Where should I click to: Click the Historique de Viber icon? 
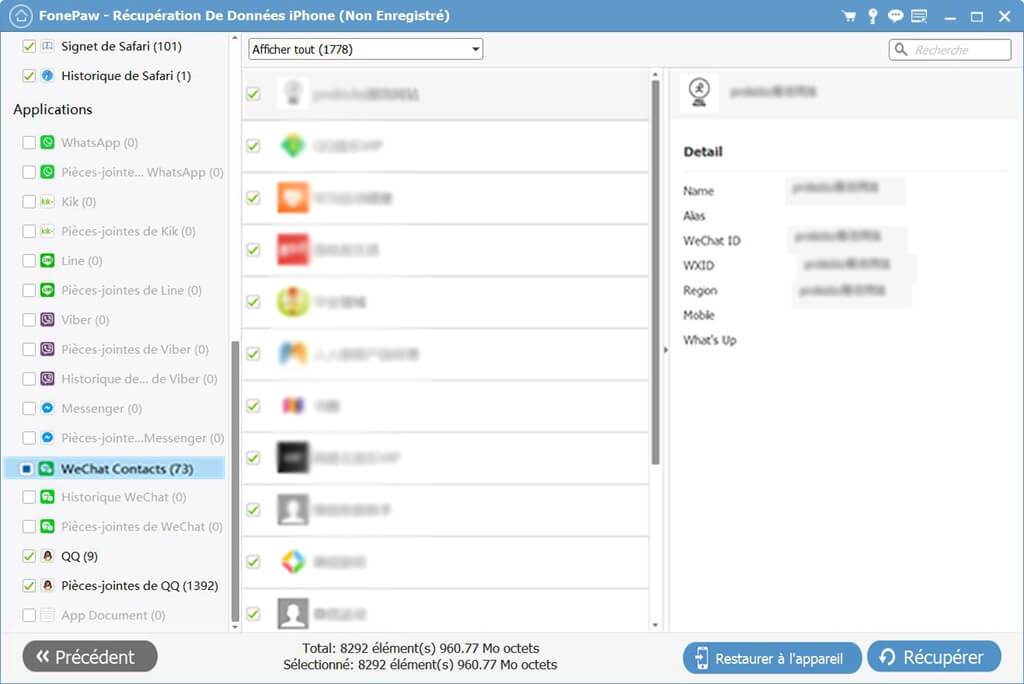(x=48, y=378)
